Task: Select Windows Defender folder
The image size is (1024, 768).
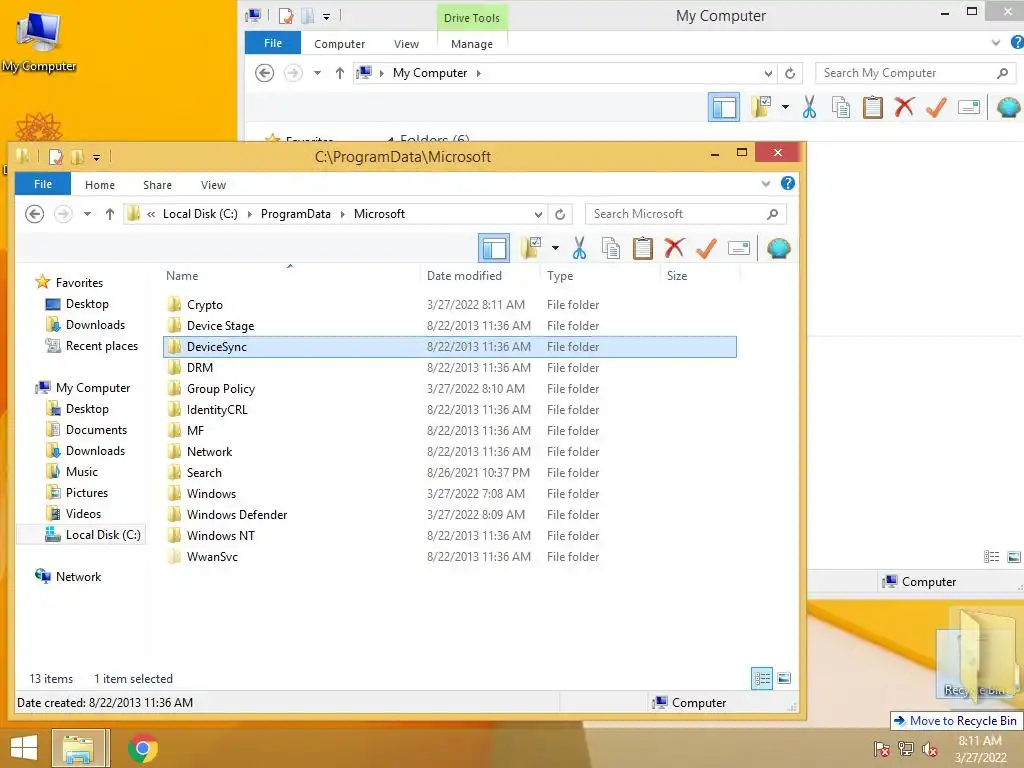Action: [x=449, y=515]
